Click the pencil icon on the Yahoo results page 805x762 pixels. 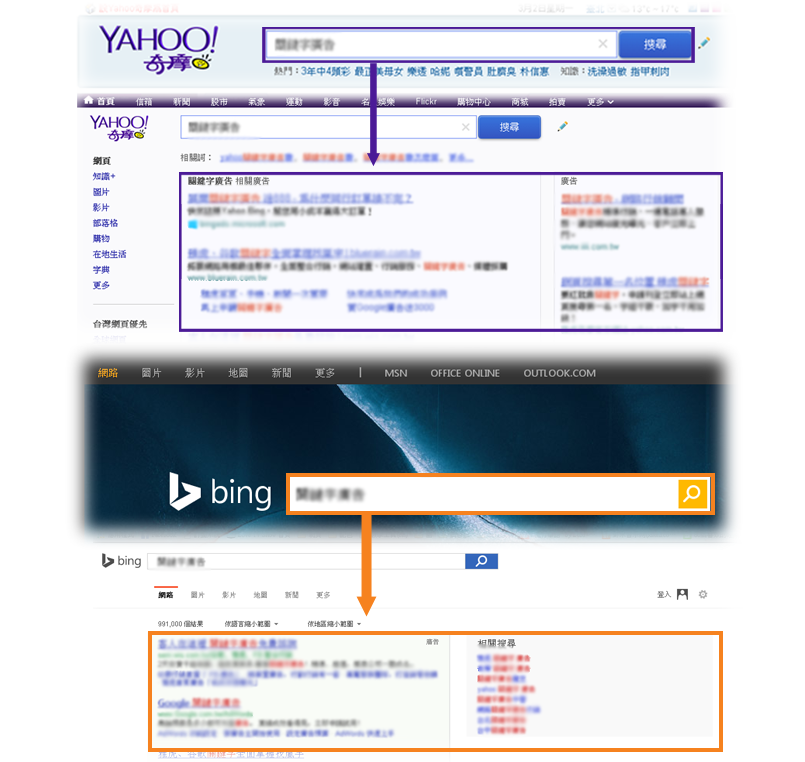(x=563, y=126)
